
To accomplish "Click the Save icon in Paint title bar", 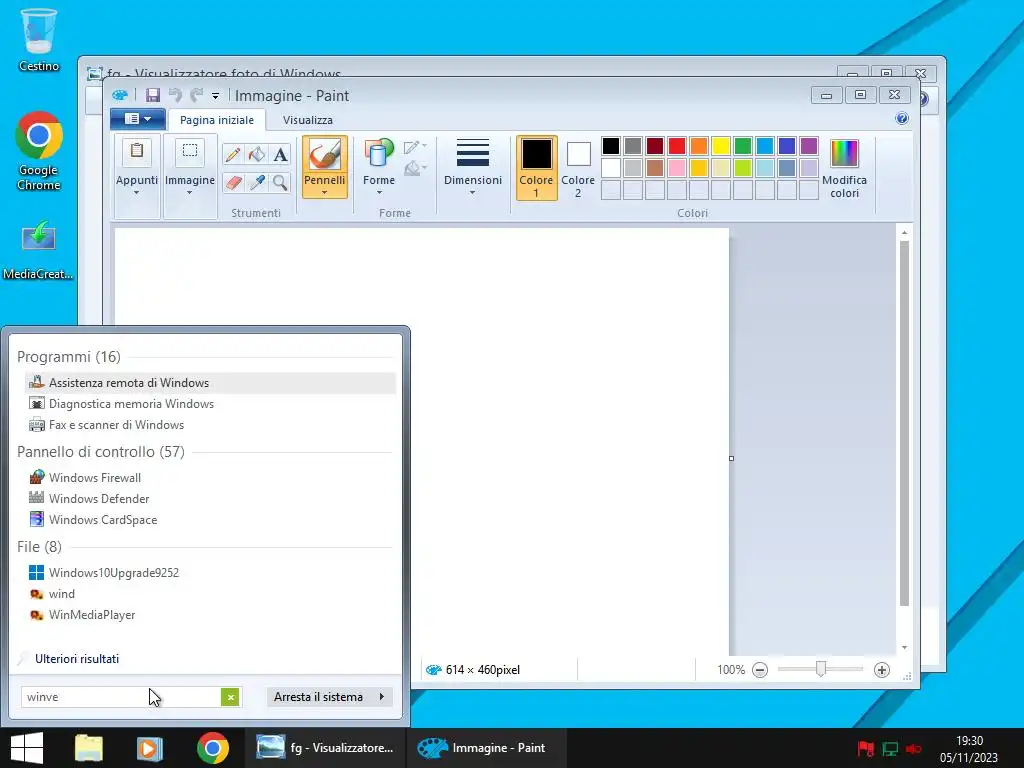I will [x=153, y=95].
